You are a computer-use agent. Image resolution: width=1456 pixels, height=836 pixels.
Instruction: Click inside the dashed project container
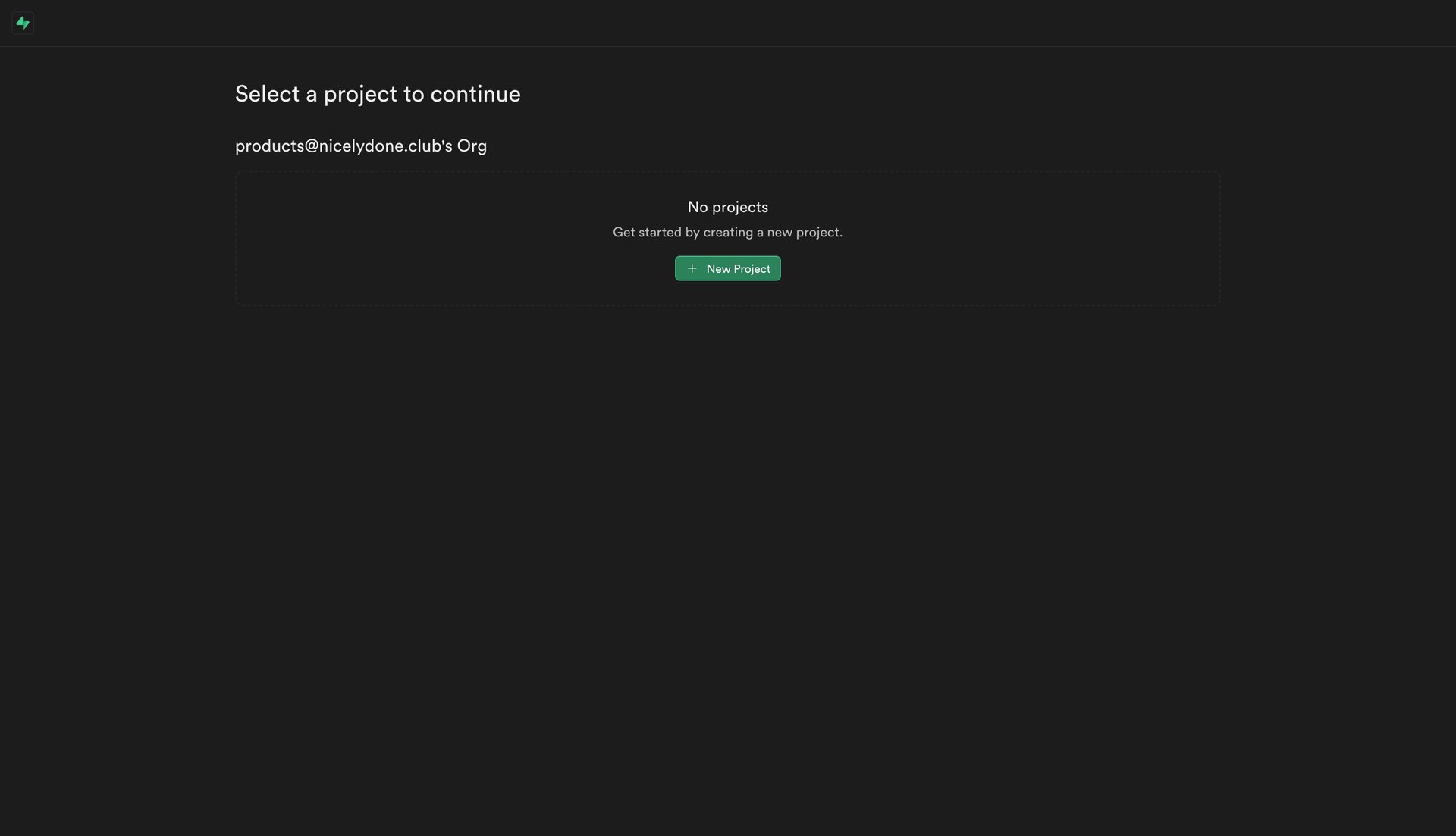727,238
